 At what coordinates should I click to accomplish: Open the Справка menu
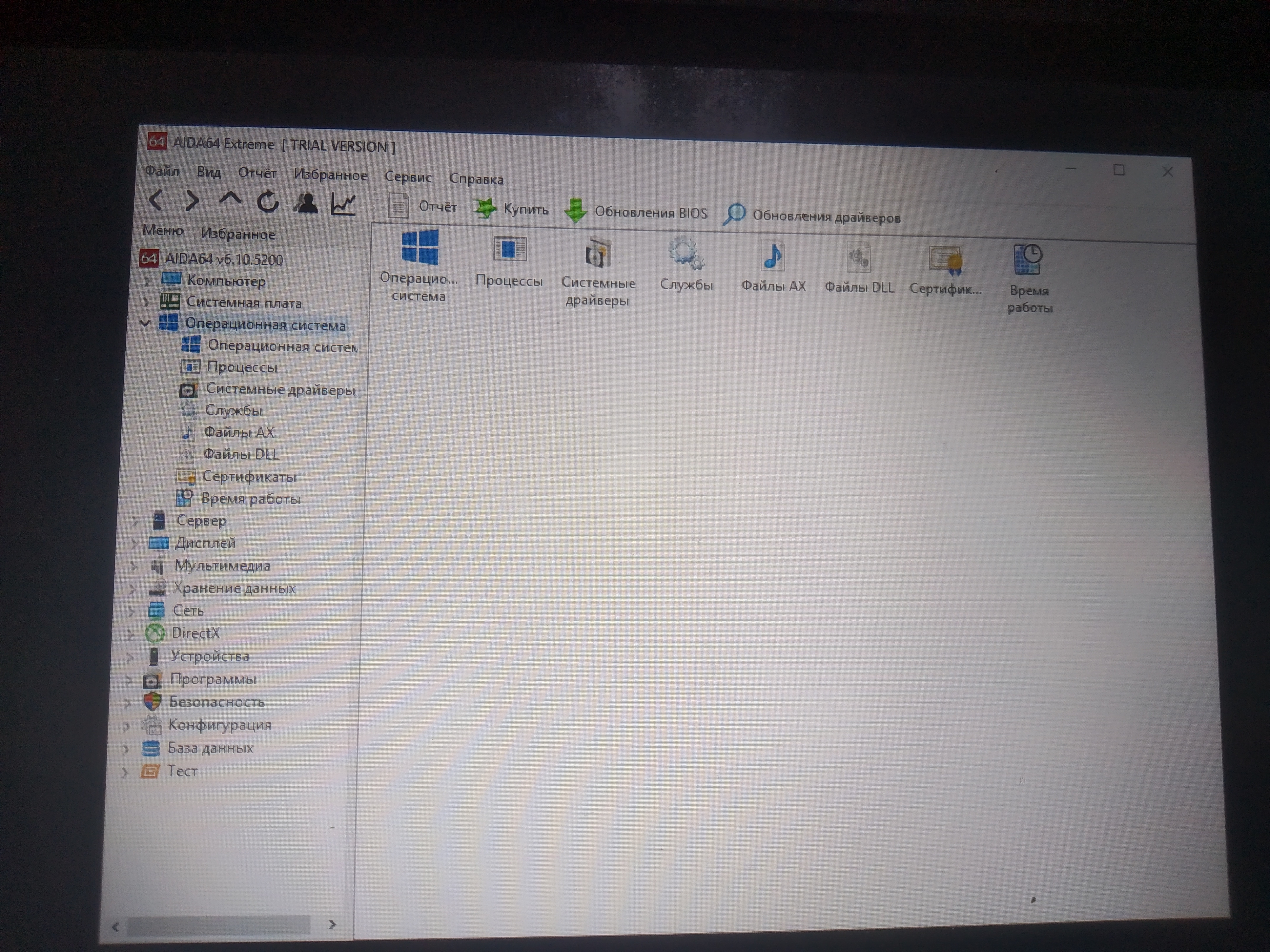click(476, 179)
